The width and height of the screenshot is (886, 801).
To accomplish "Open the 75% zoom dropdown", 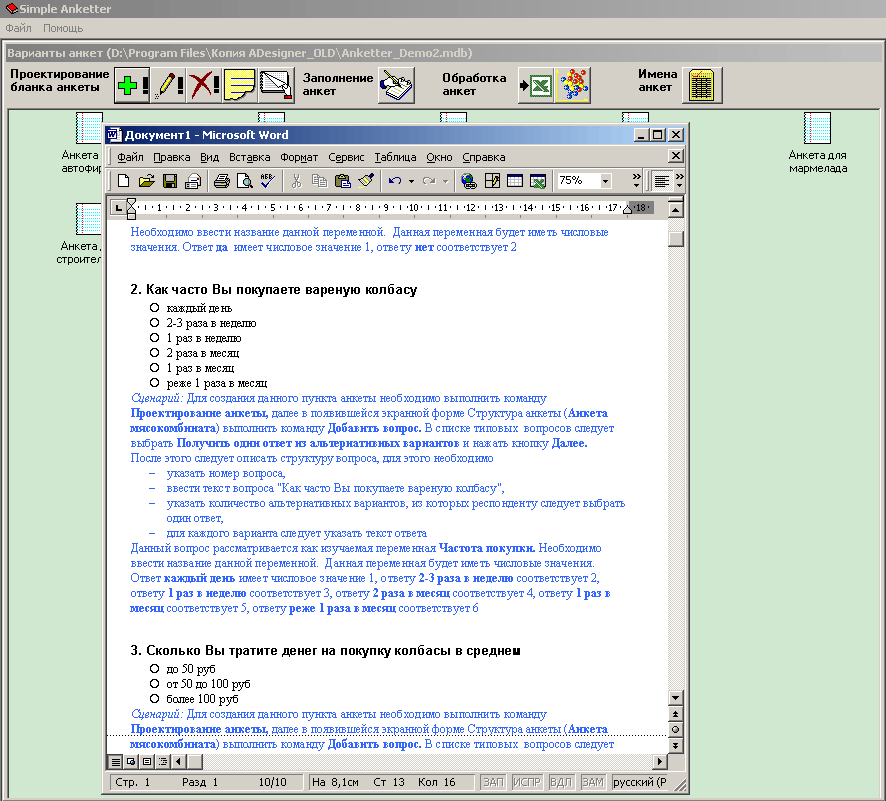I will coord(606,181).
